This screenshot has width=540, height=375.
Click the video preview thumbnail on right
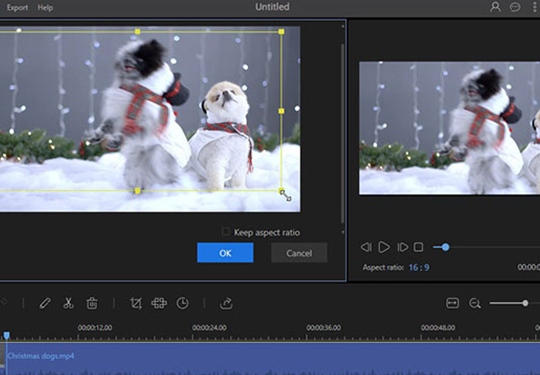click(449, 128)
